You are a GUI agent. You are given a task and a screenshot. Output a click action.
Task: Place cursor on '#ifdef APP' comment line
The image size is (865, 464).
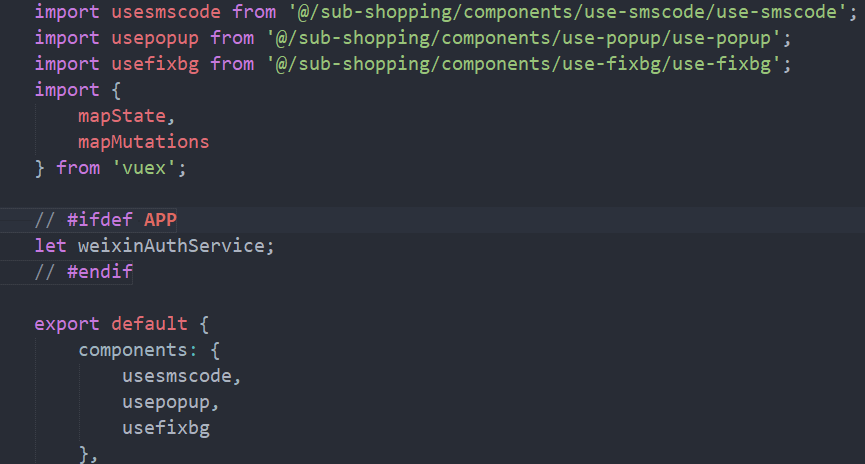(x=105, y=220)
